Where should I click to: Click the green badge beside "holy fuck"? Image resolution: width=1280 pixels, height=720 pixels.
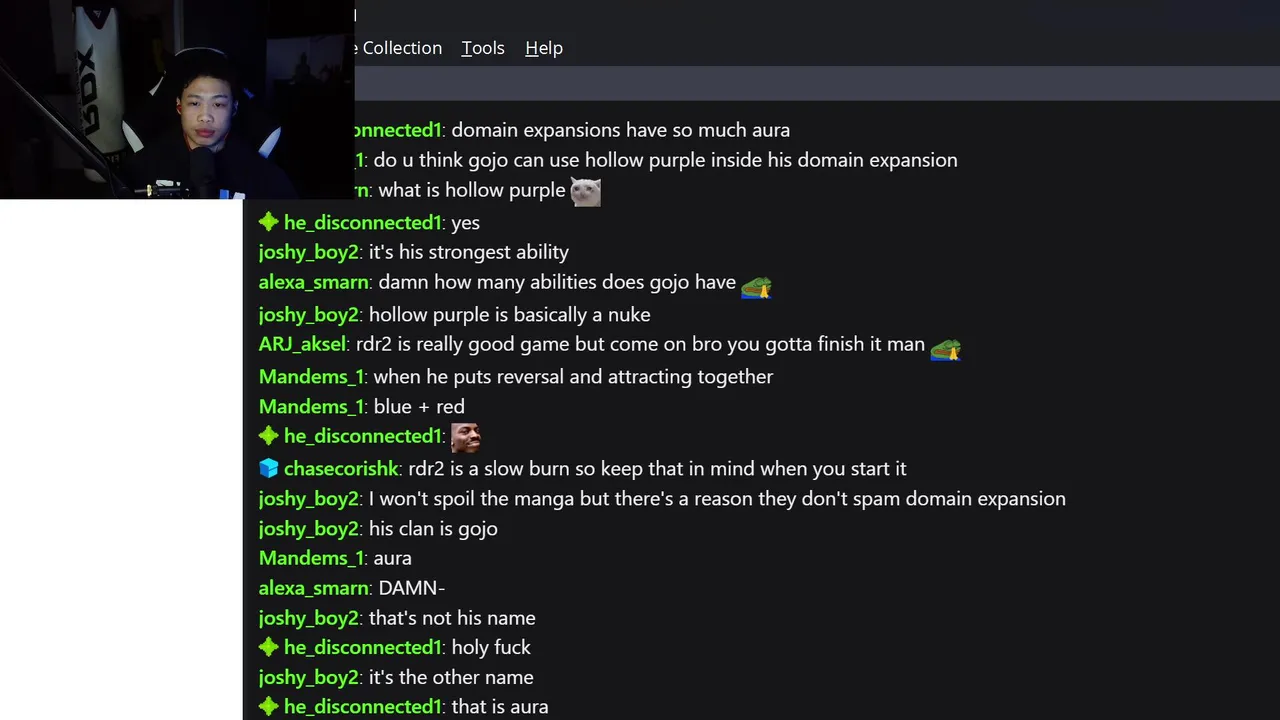[x=268, y=647]
